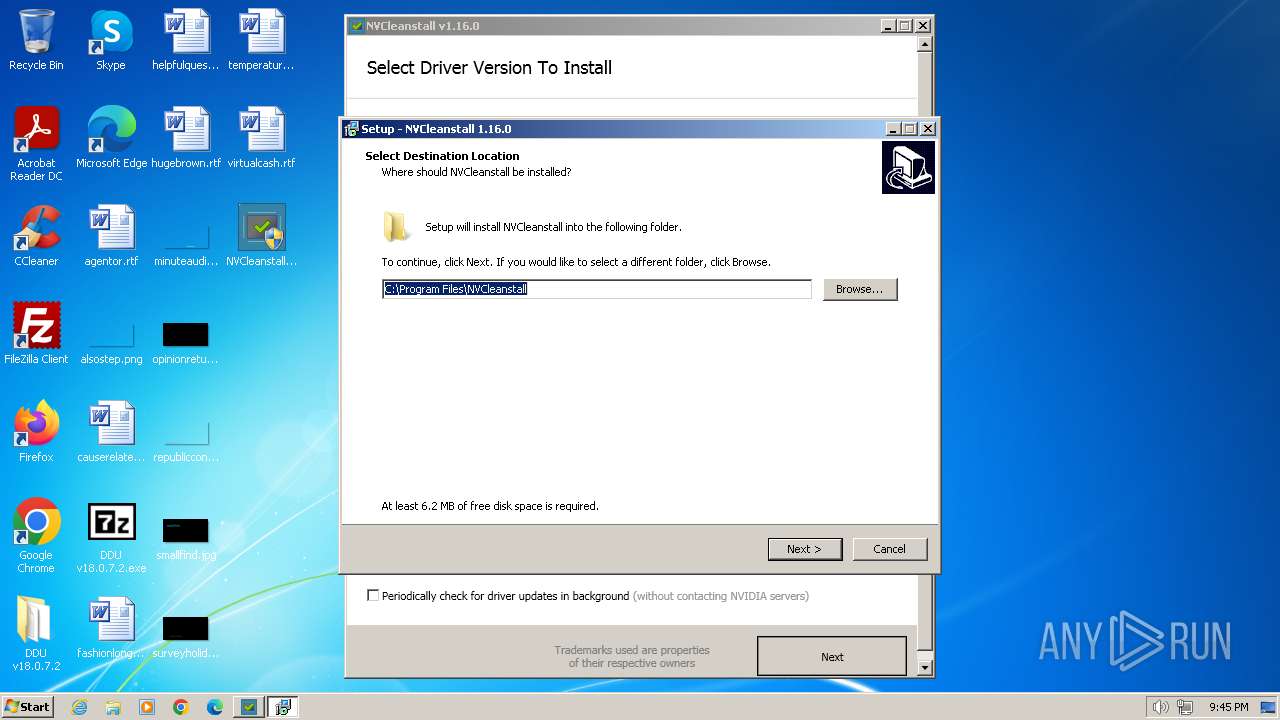
Task: Click Next > in Setup dialog
Action: pyautogui.click(x=805, y=549)
